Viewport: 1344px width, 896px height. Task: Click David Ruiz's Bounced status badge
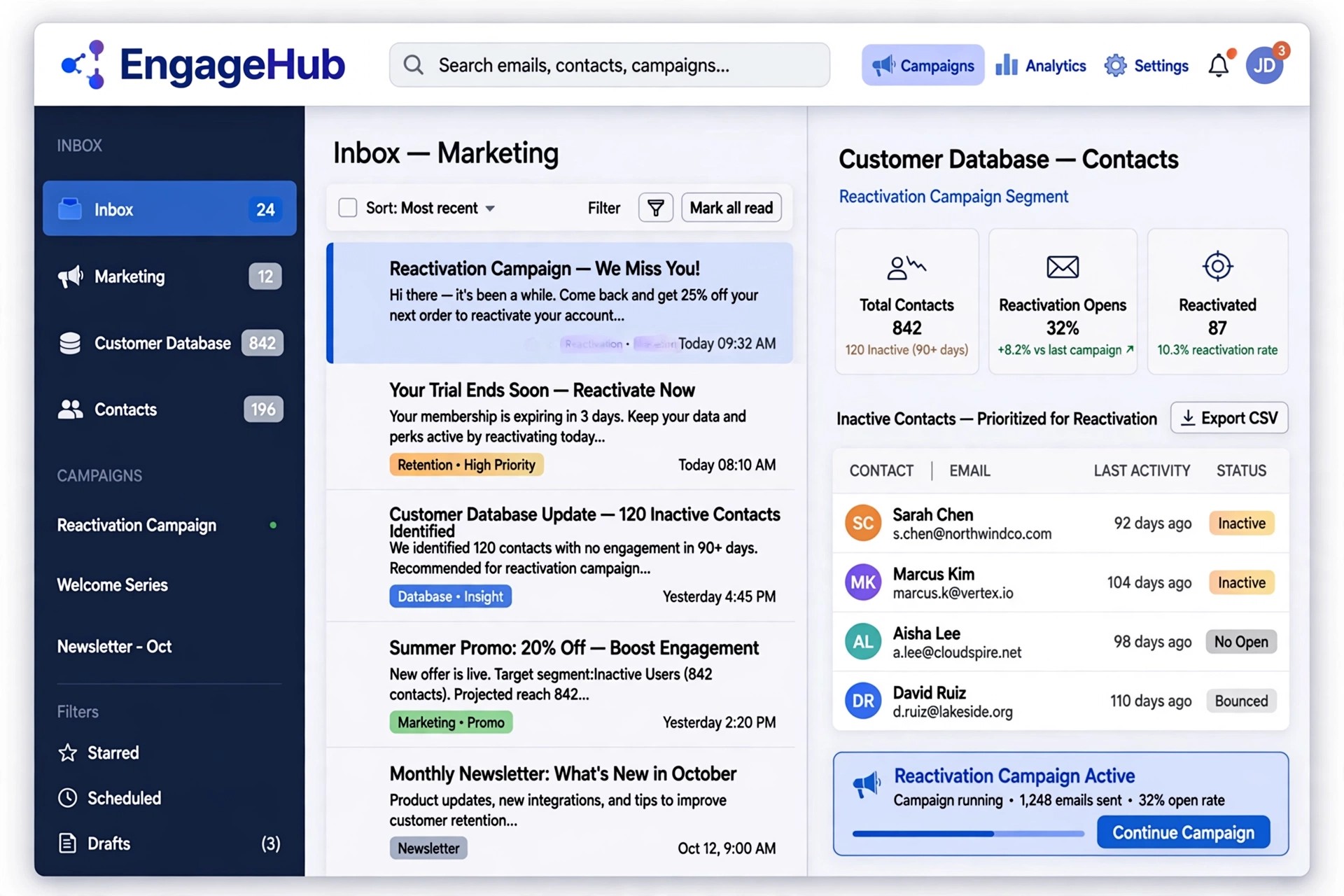point(1241,701)
